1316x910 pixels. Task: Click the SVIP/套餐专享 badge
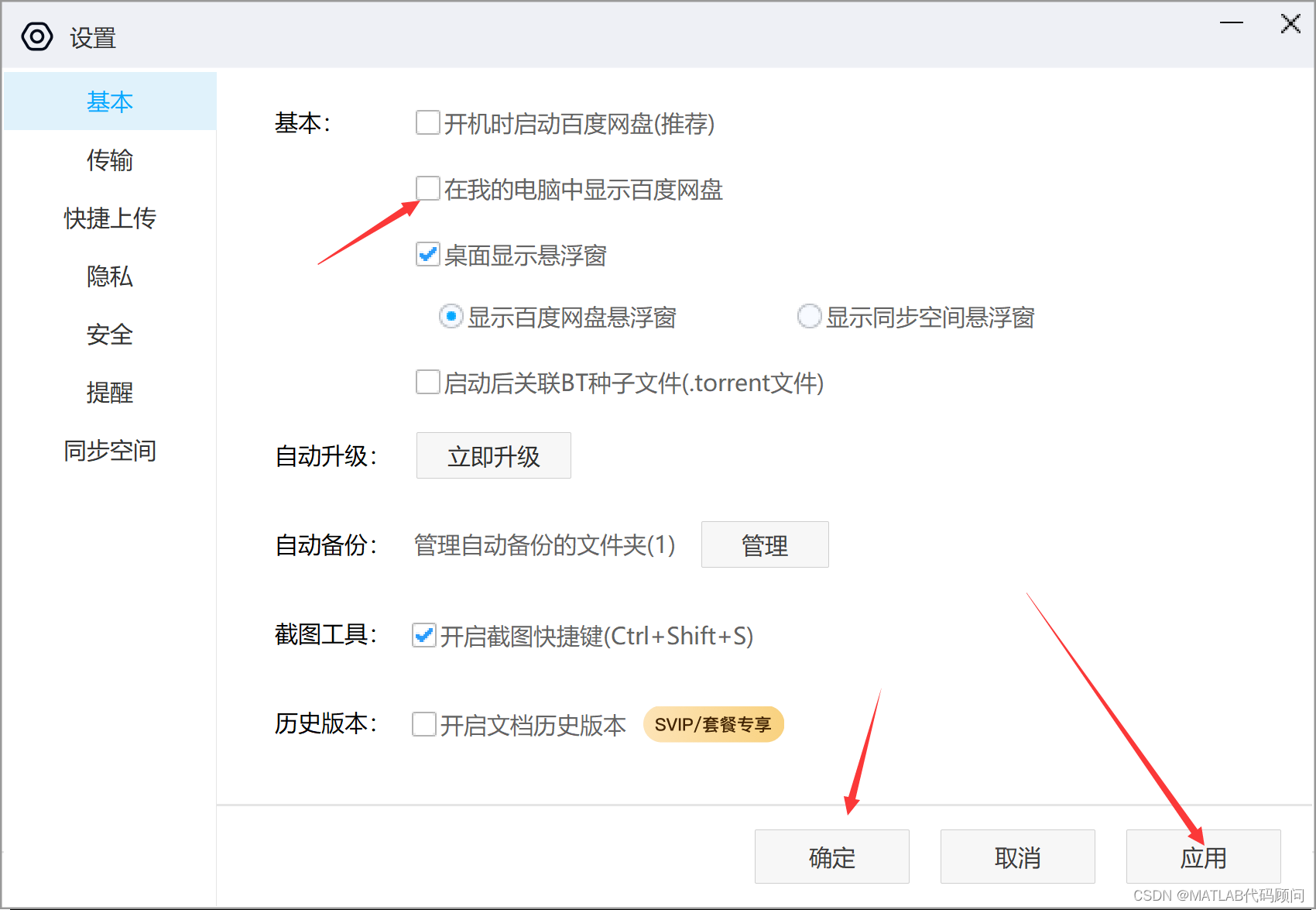[x=713, y=724]
